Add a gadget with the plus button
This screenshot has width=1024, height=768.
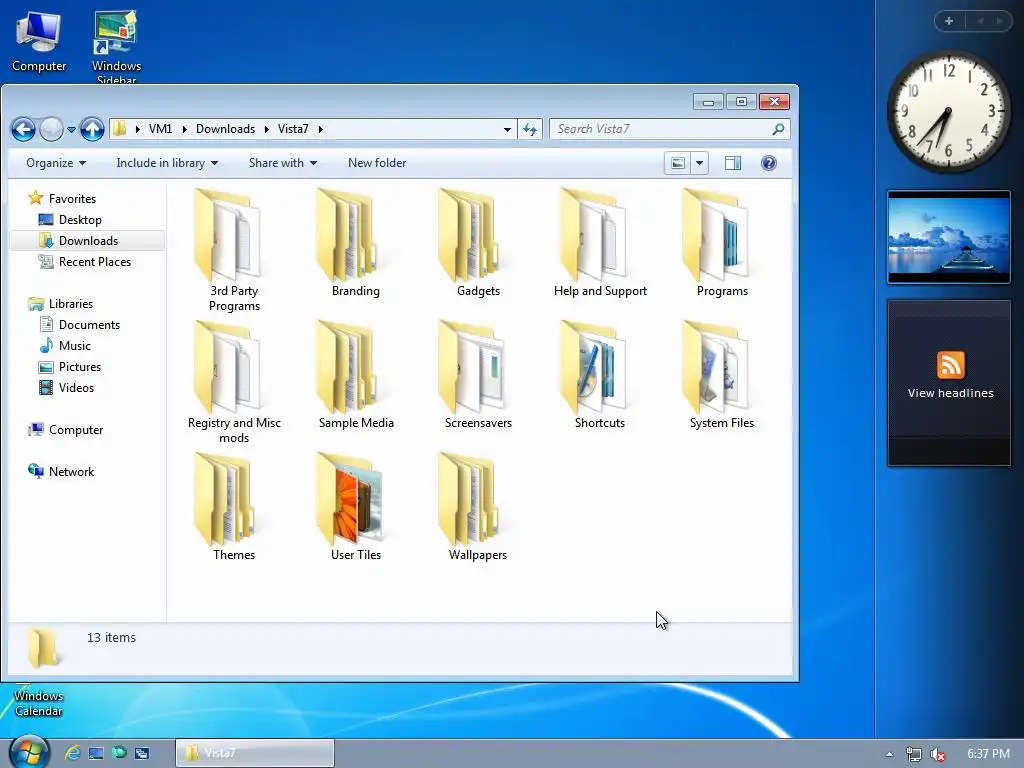pyautogui.click(x=949, y=22)
